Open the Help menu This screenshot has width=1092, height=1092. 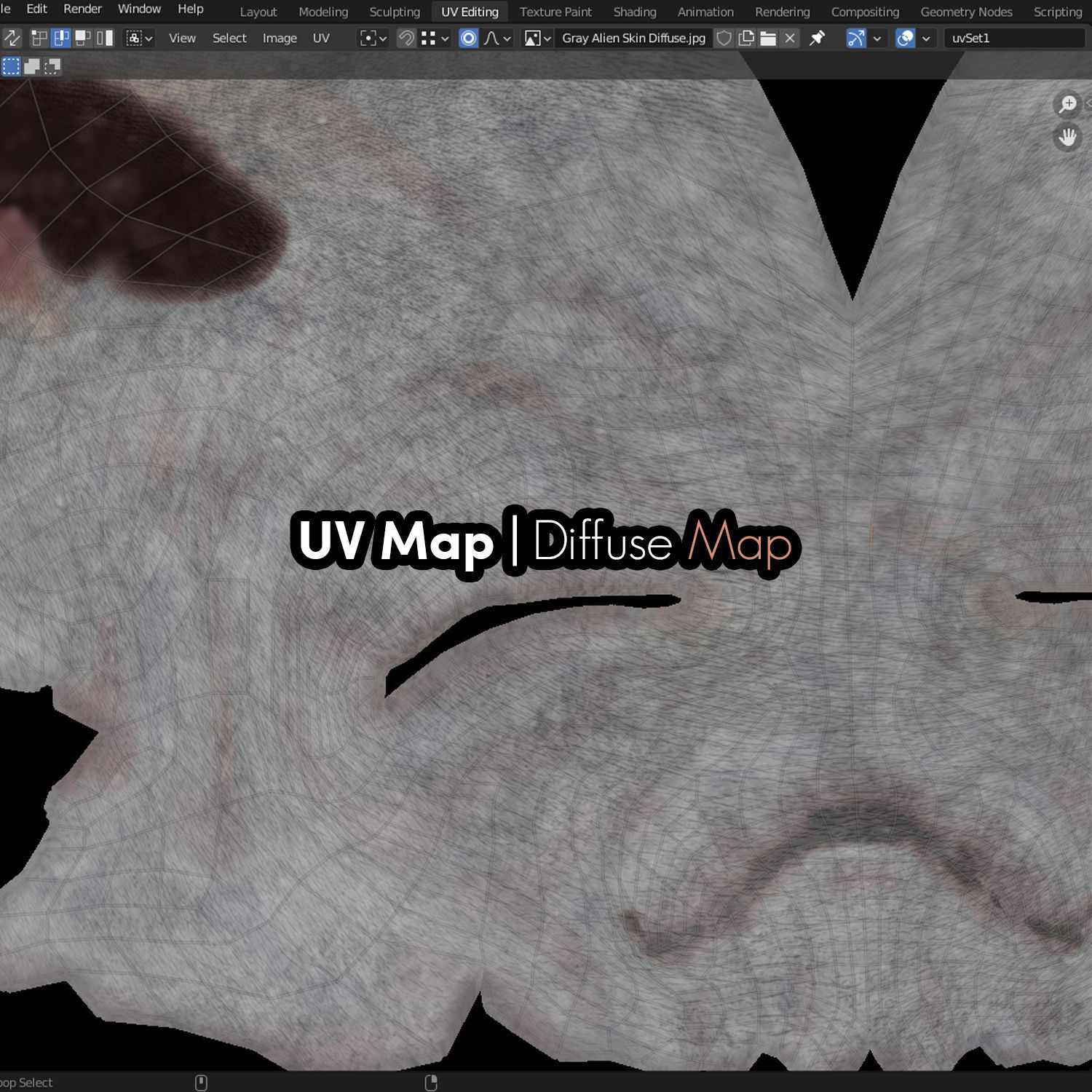click(191, 9)
